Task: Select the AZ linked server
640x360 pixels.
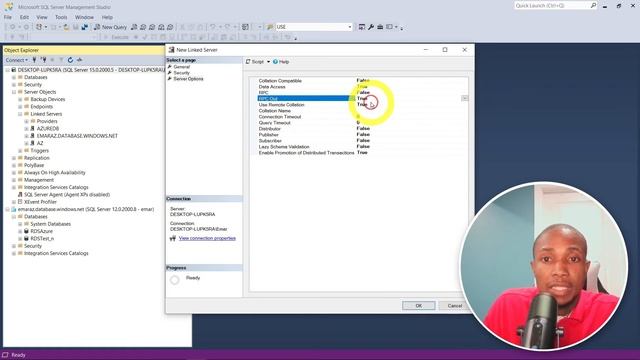Action: click(x=40, y=143)
